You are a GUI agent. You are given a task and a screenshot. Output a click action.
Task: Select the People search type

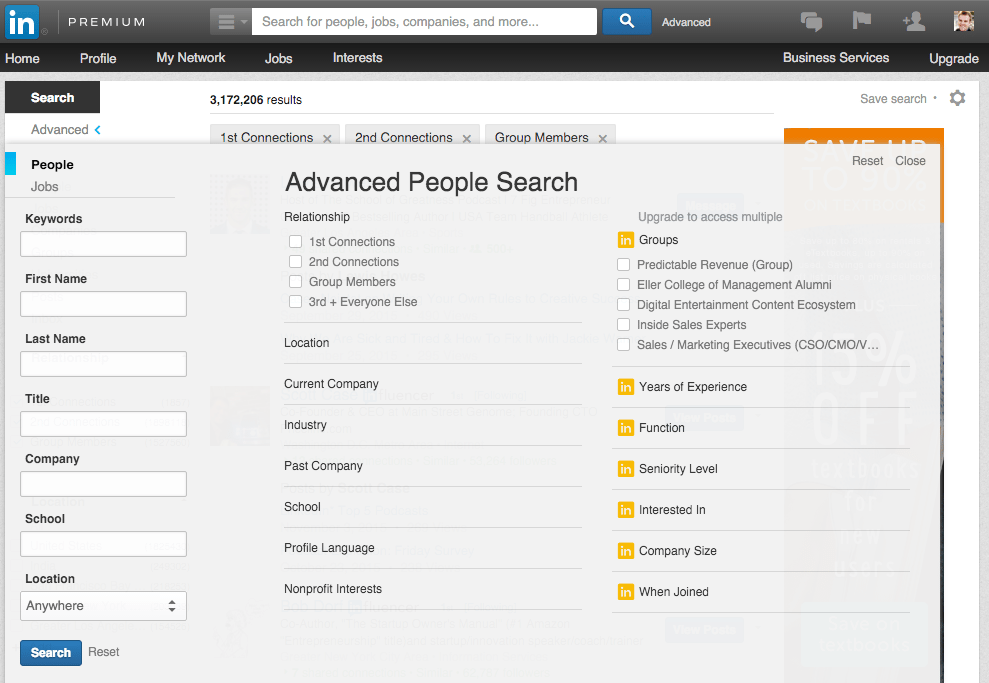[x=52, y=165]
